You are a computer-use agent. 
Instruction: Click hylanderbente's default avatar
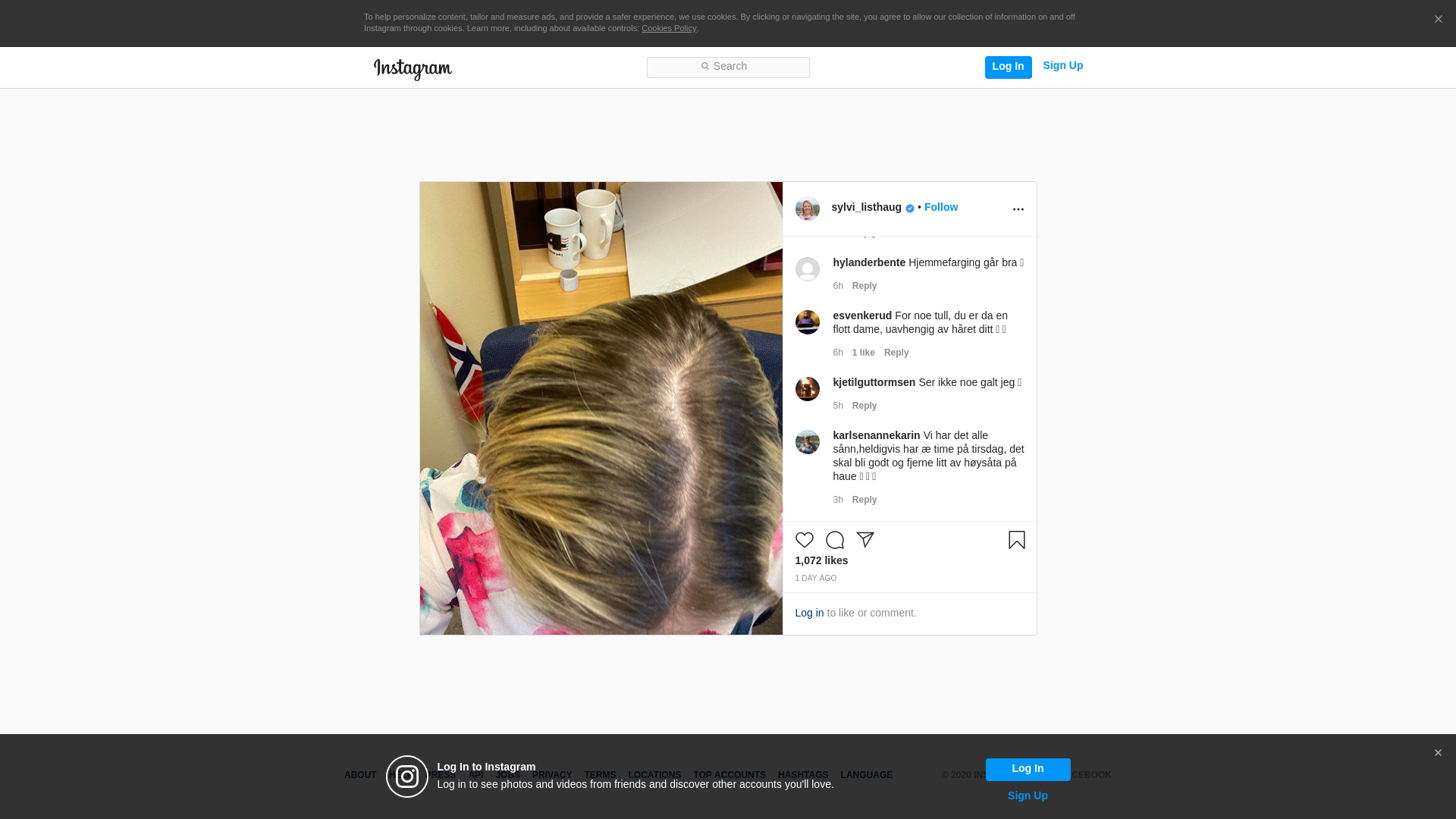[807, 269]
